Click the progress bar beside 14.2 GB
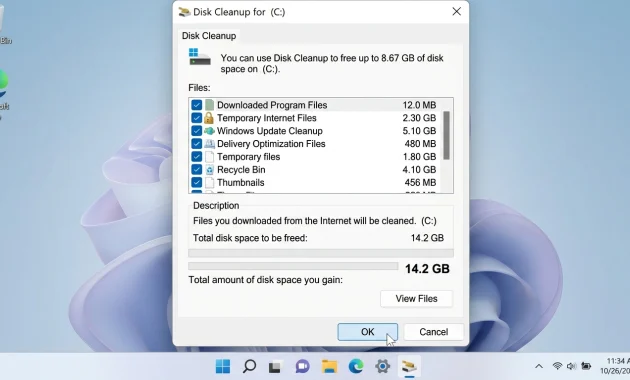This screenshot has height=380, width=630. pyautogui.click(x=293, y=266)
